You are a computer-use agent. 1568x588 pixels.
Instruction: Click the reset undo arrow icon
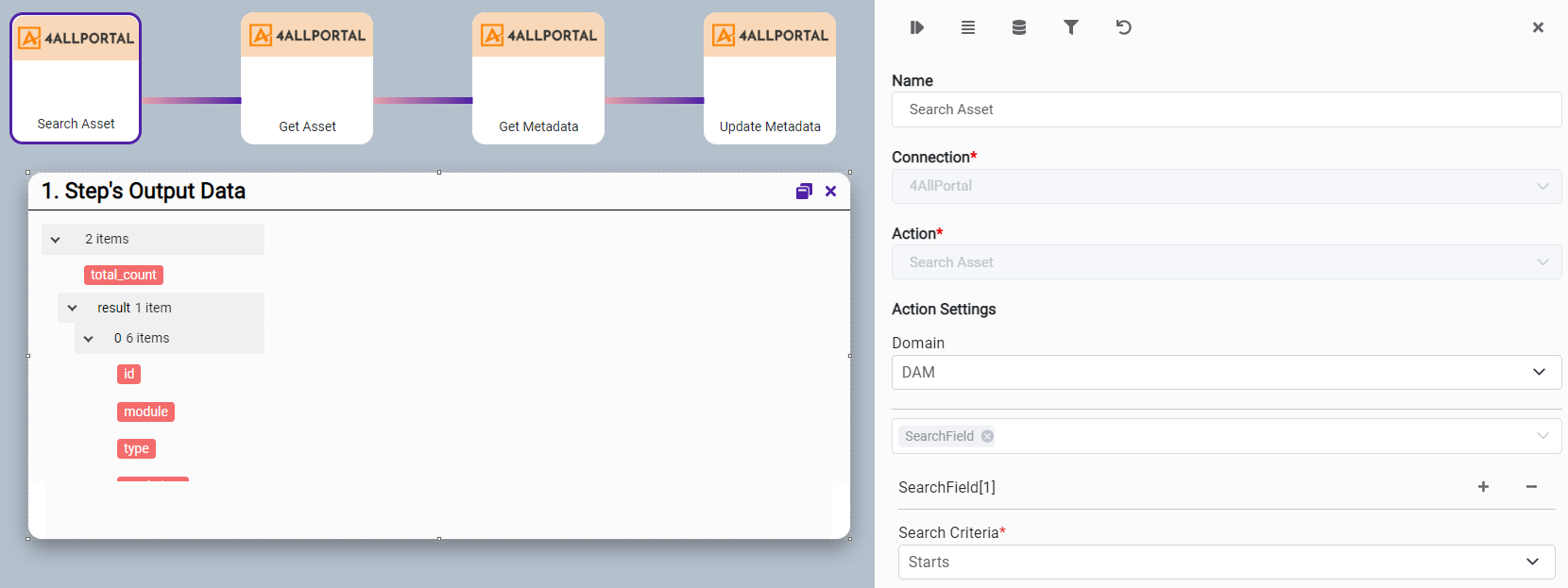pyautogui.click(x=1123, y=27)
